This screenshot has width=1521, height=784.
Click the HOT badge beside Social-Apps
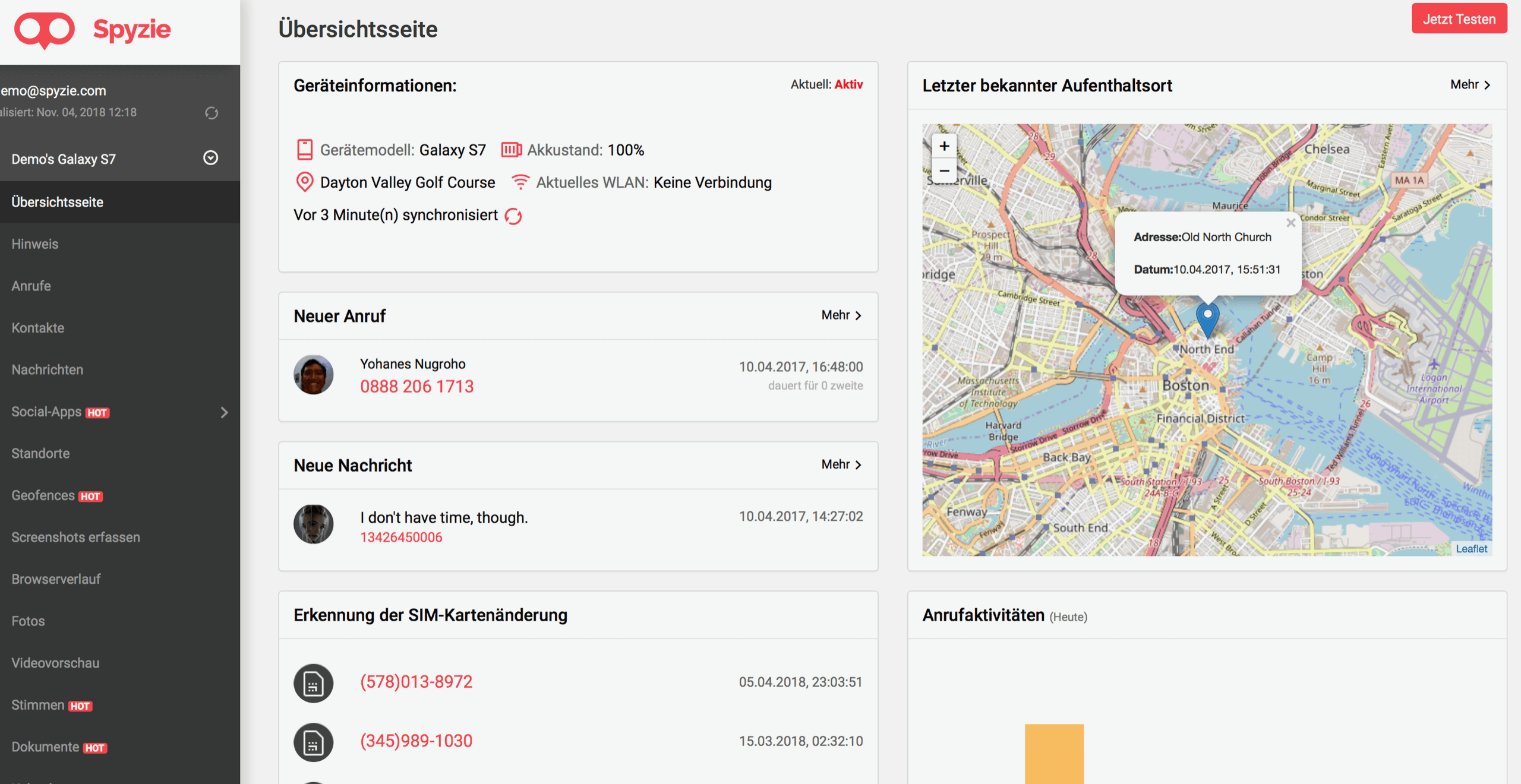coord(97,413)
